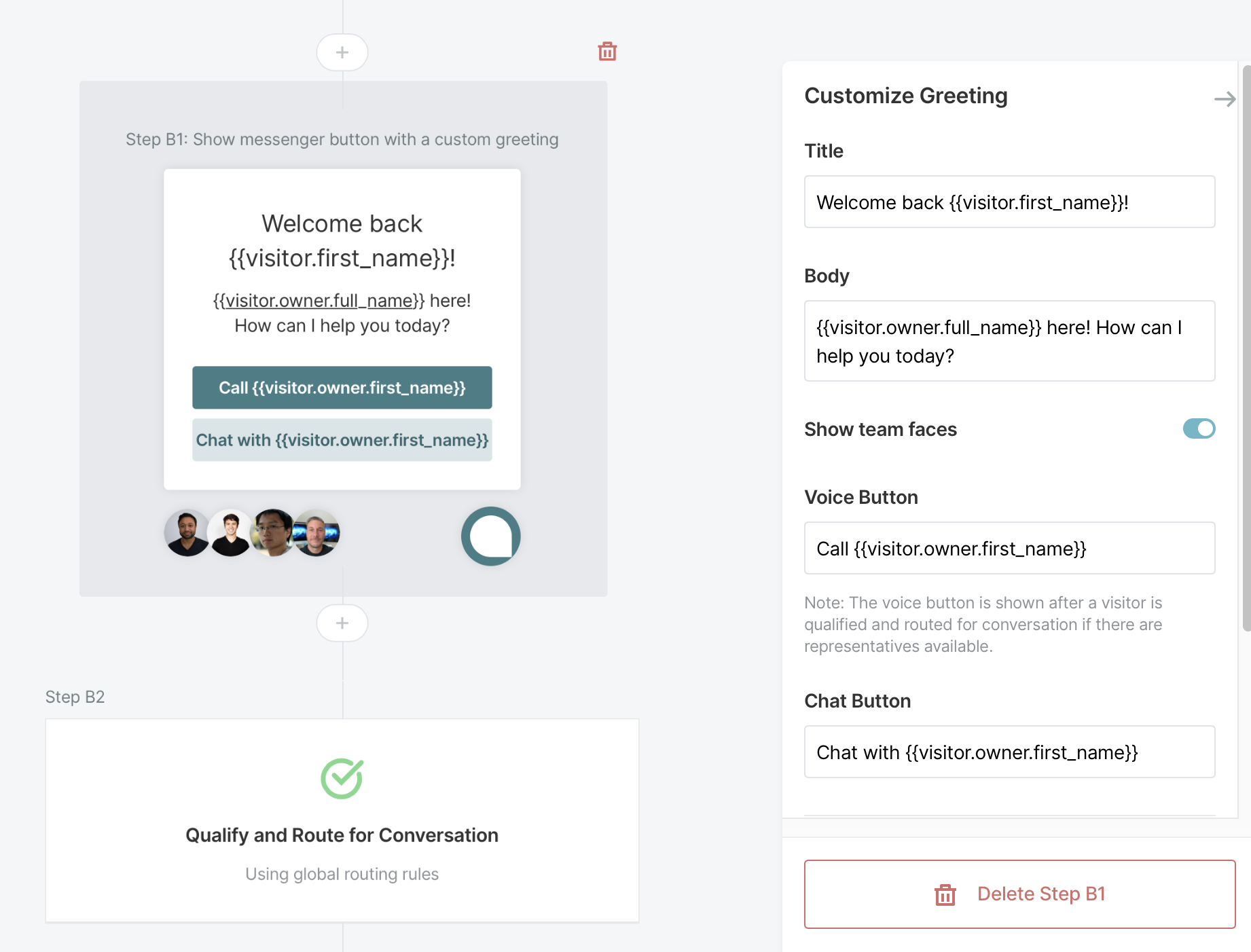Click the red trash icon above Step B1
Viewport: 1251px width, 952px height.
[607, 51]
